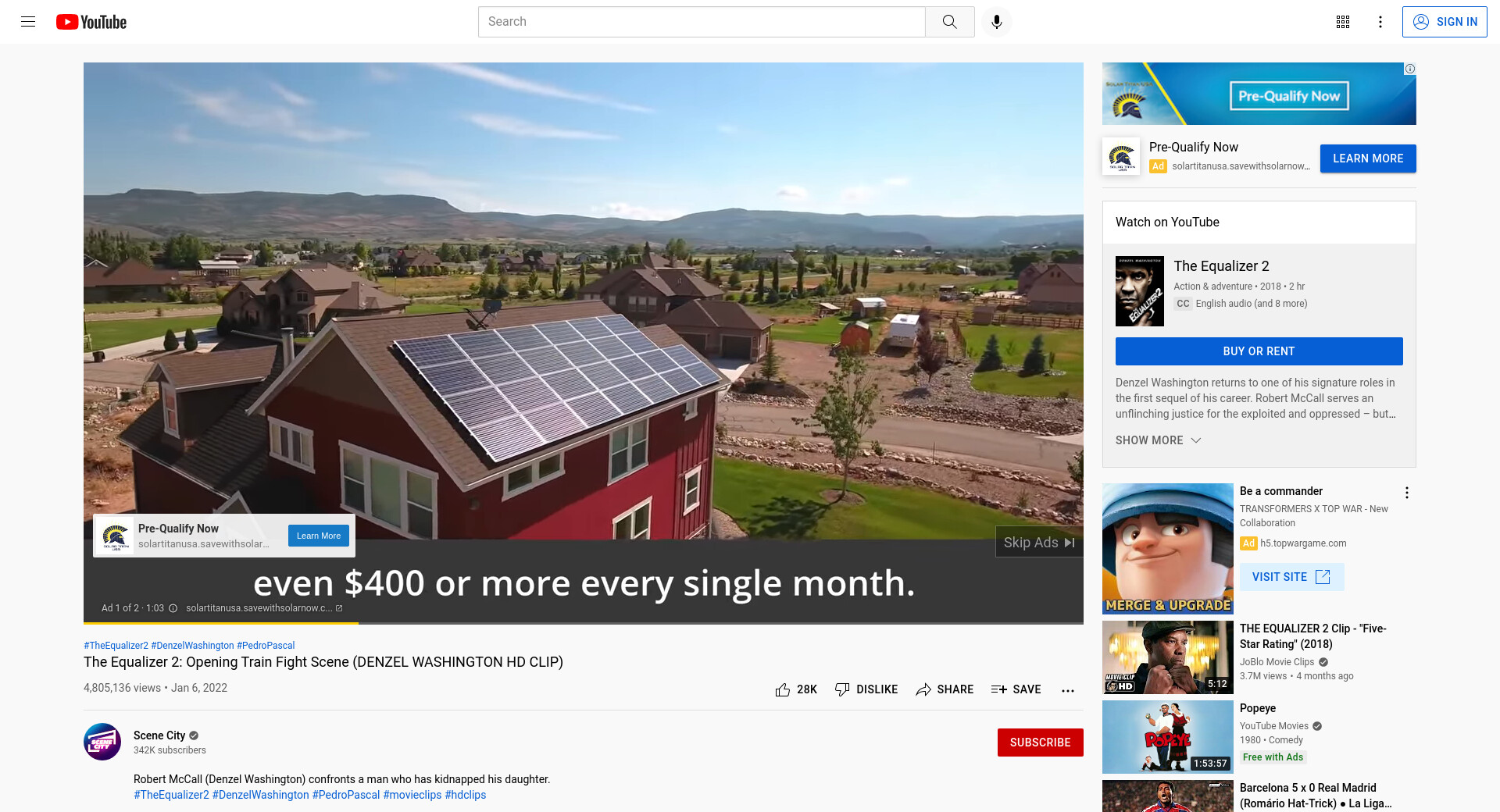The image size is (1500, 812).
Task: Click Buy or Rent button
Action: [x=1259, y=351]
